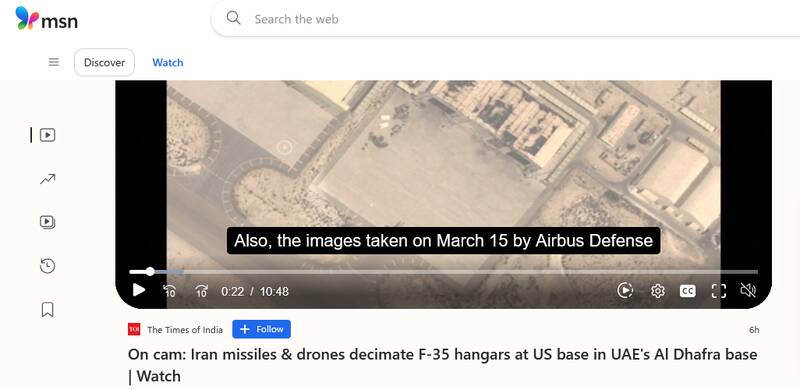Screen dimensions: 800x390
Task: Open the hamburger menu
Action: coord(54,62)
